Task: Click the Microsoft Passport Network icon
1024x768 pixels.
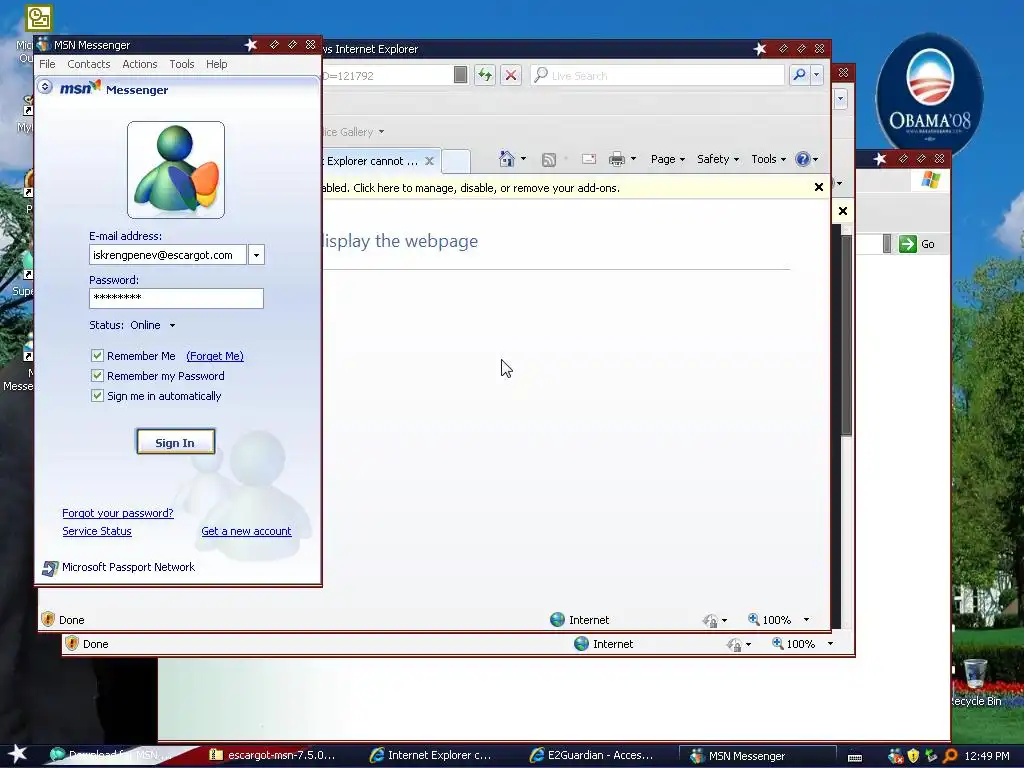Action: (x=50, y=568)
